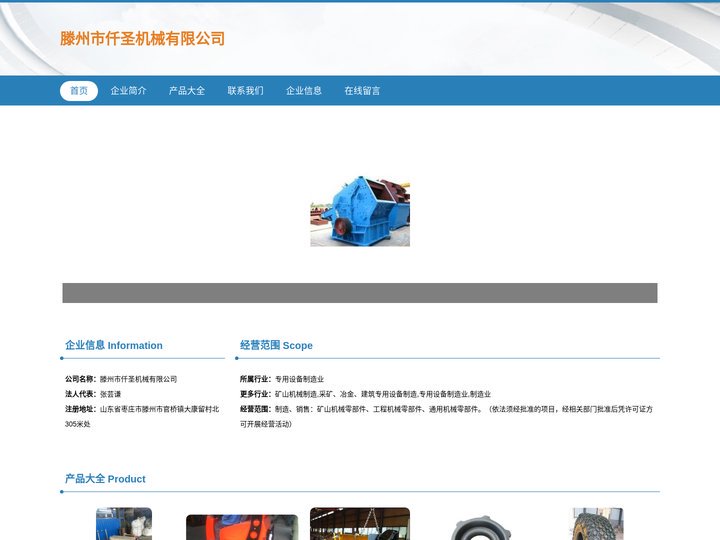Select 联系我们 navigation link
The image size is (720, 540).
click(246, 91)
